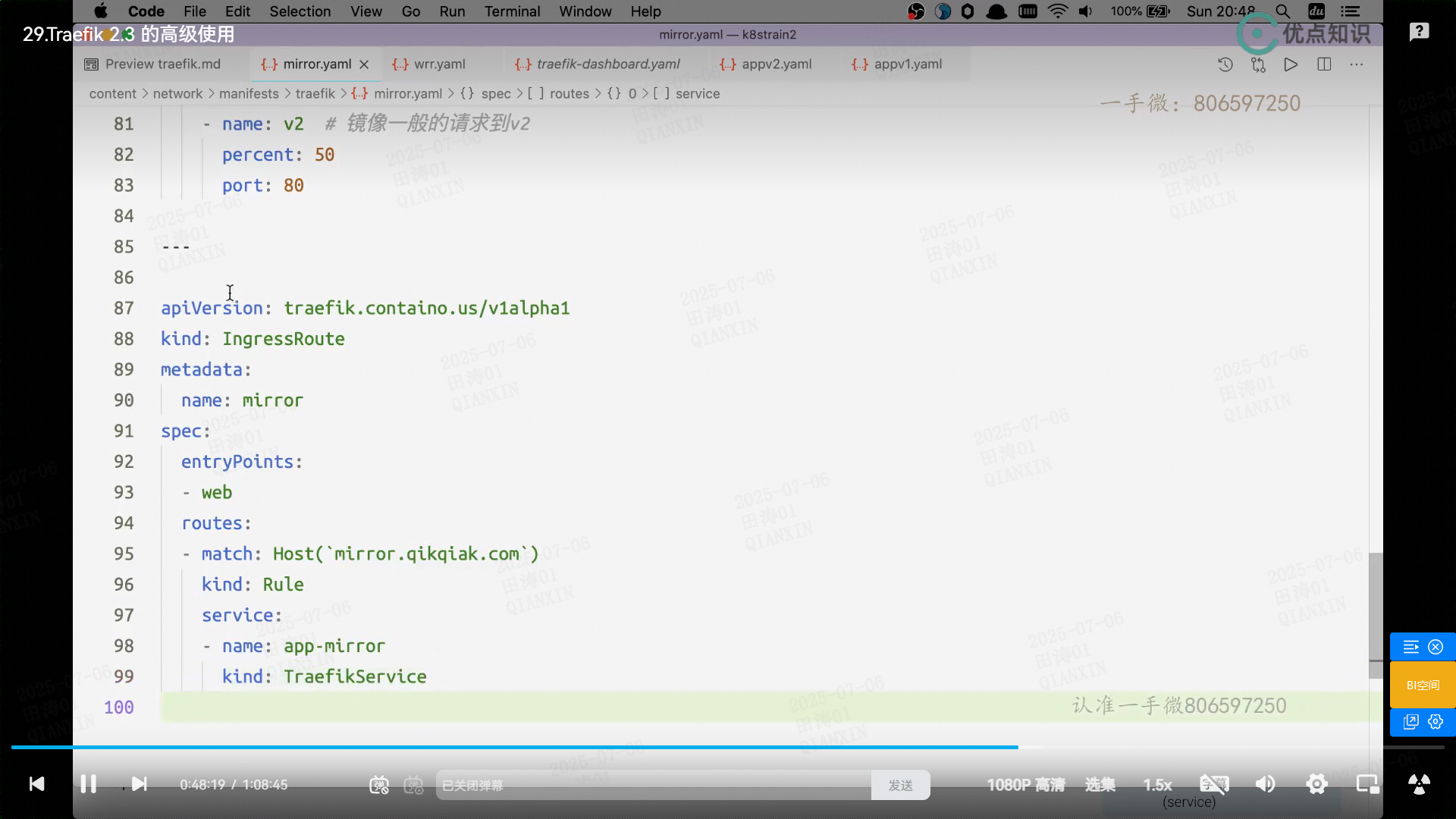The image size is (1456, 819).
Task: Click the manifests breadcrumb segment
Action: tap(249, 93)
